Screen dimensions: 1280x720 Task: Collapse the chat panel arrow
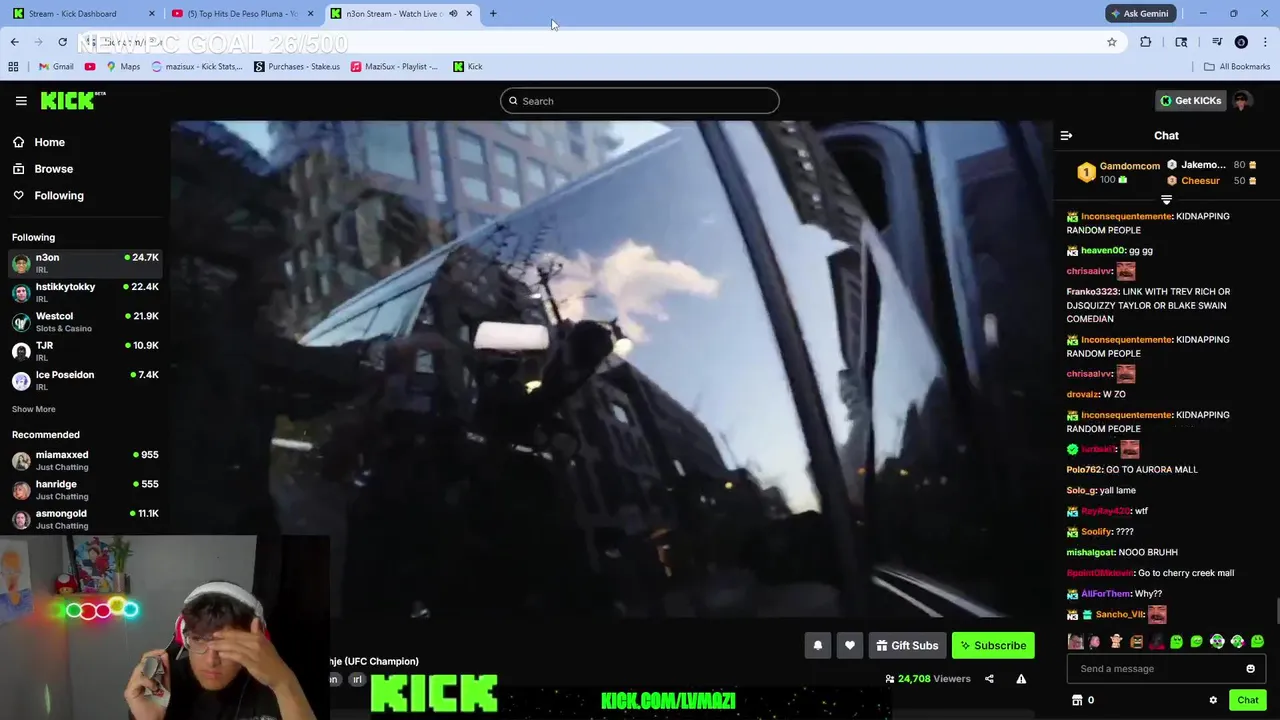(1066, 136)
